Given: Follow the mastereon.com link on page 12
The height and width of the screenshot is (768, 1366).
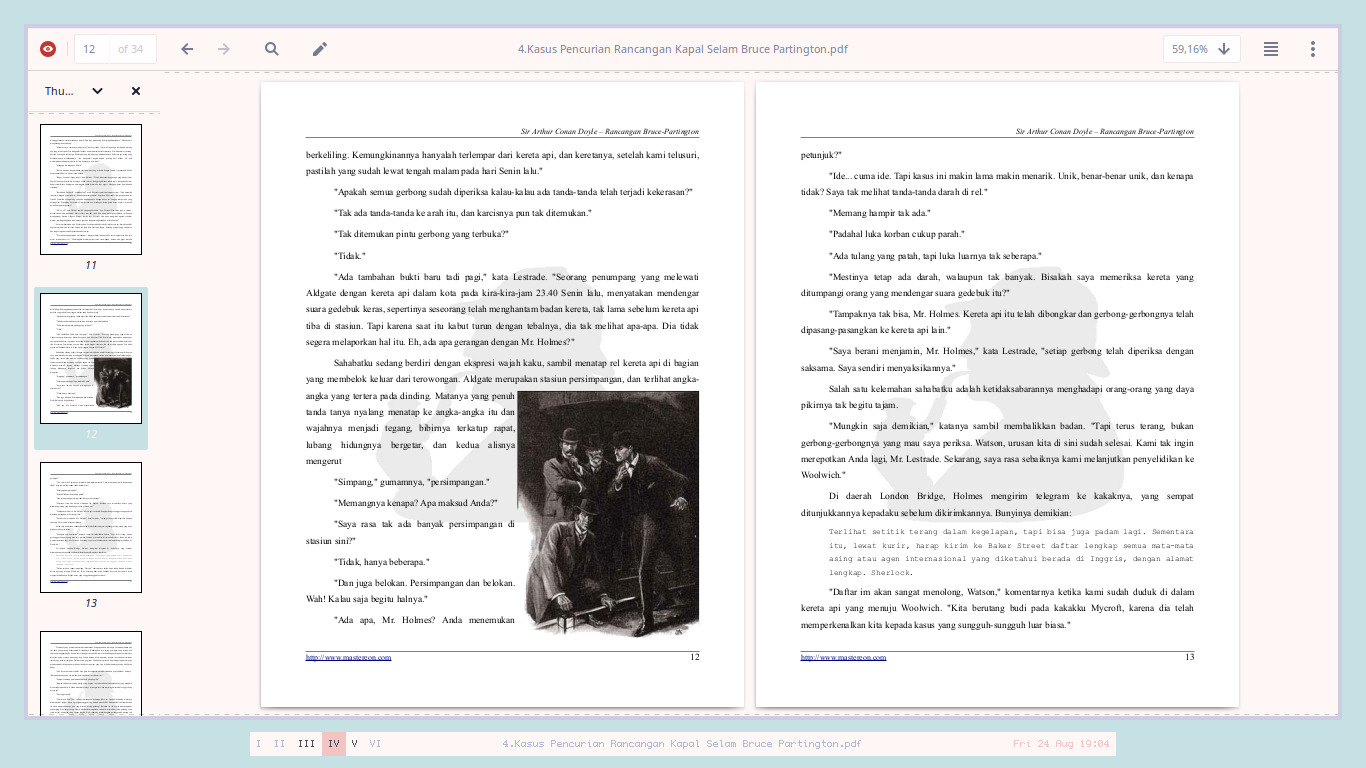Looking at the screenshot, I should (x=348, y=657).
